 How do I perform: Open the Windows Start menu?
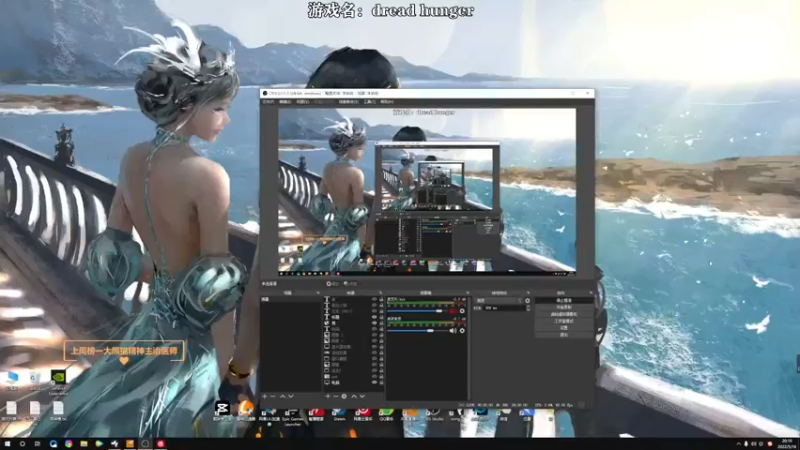point(7,444)
